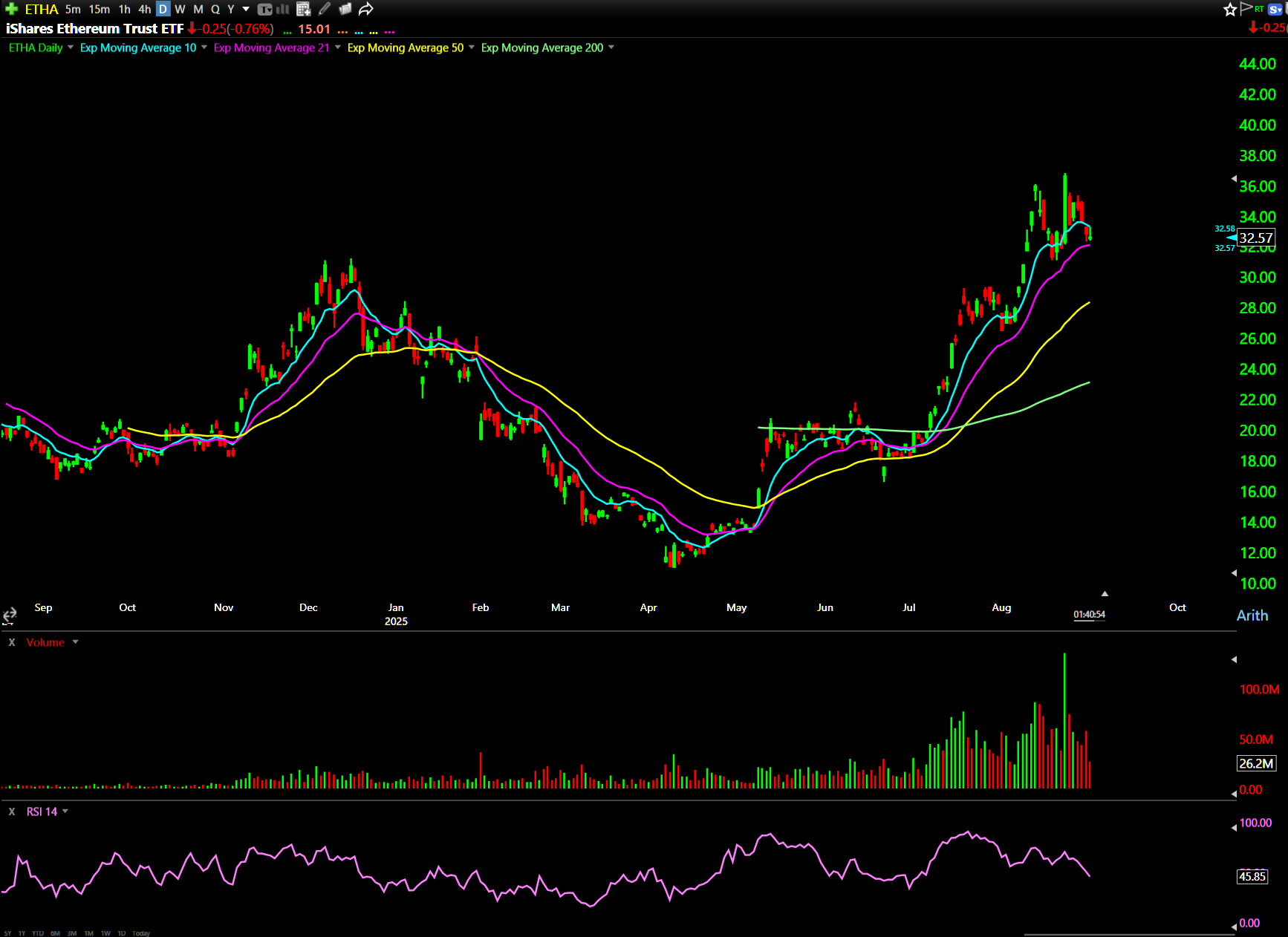
Task: Click the ETHA ticker symbol field
Action: point(42,9)
